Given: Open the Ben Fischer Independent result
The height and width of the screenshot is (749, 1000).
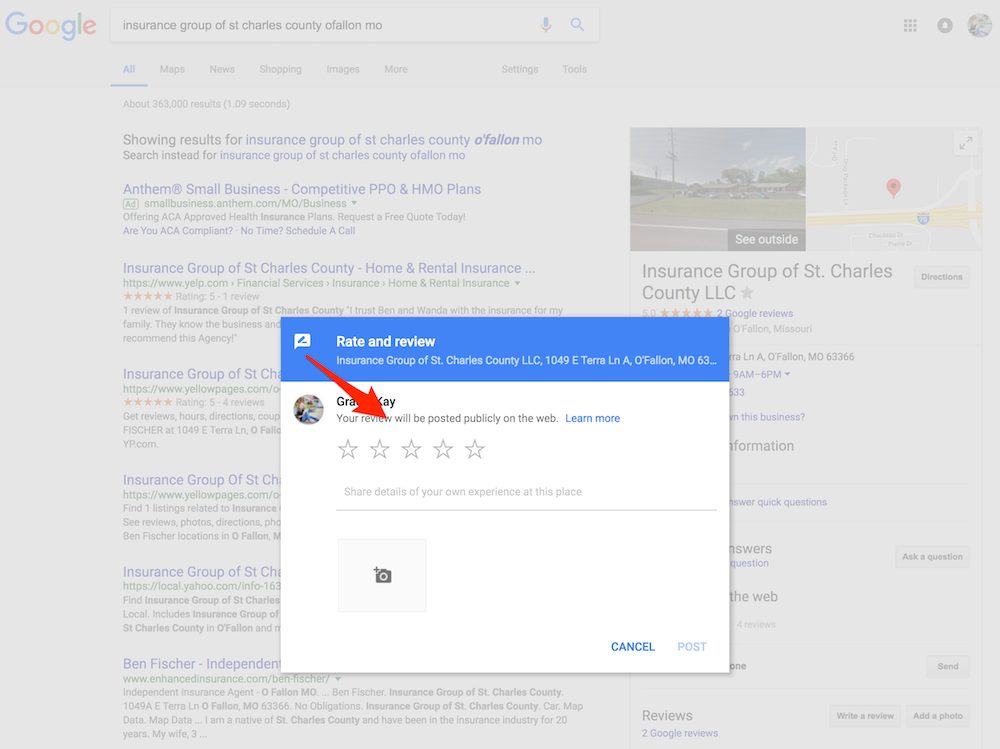Looking at the screenshot, I should tap(202, 664).
